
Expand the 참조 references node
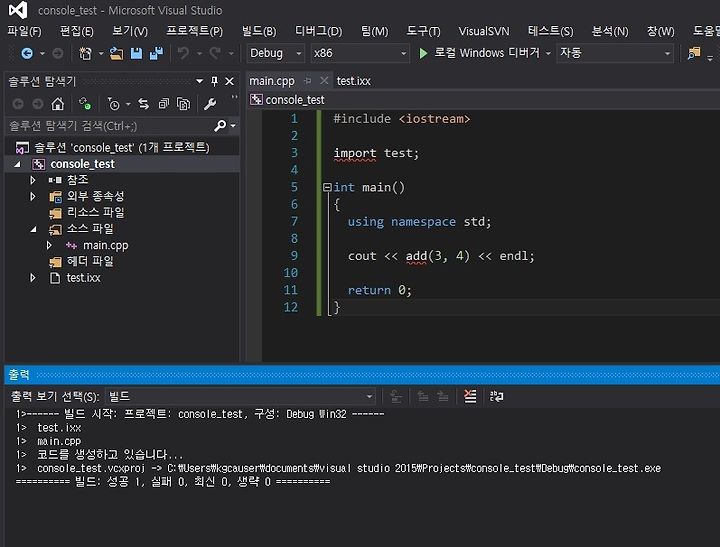[33, 180]
